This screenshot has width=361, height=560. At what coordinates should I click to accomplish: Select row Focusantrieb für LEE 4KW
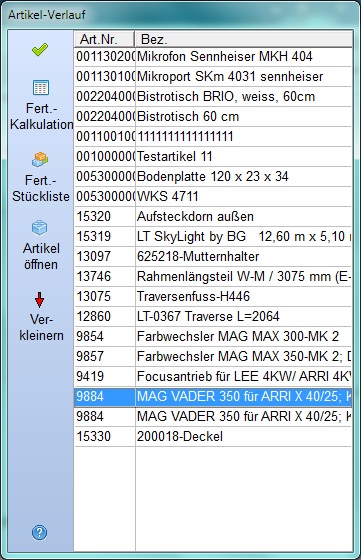point(213,376)
